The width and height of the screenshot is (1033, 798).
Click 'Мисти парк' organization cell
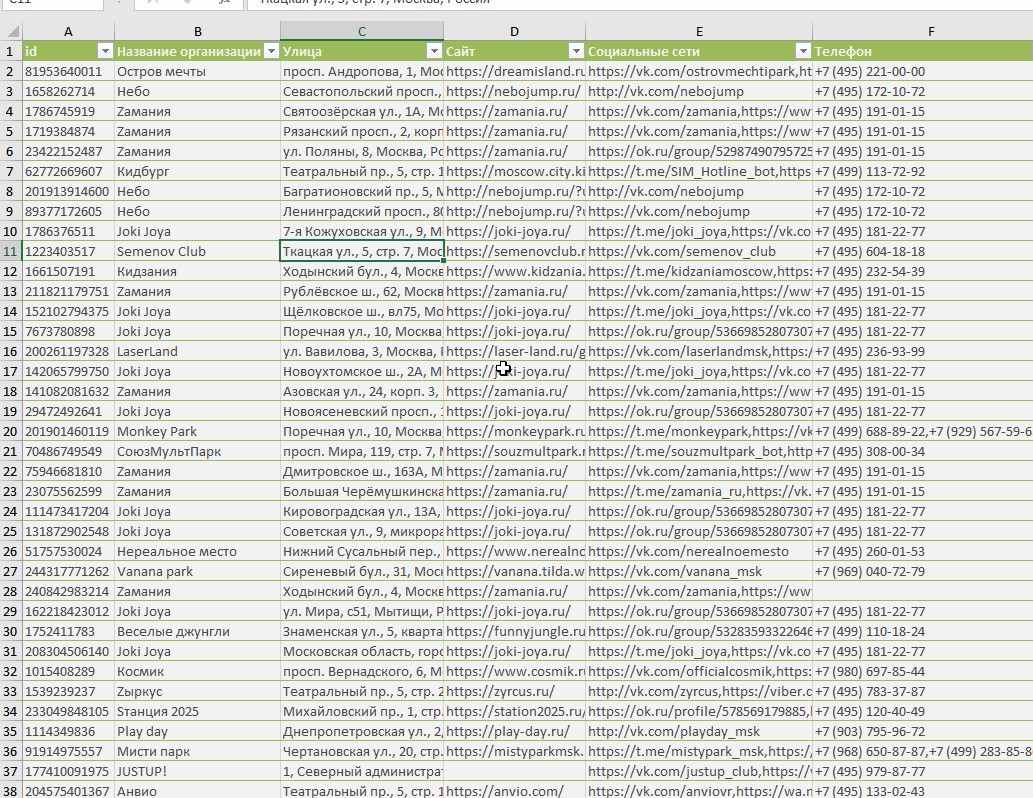click(198, 751)
